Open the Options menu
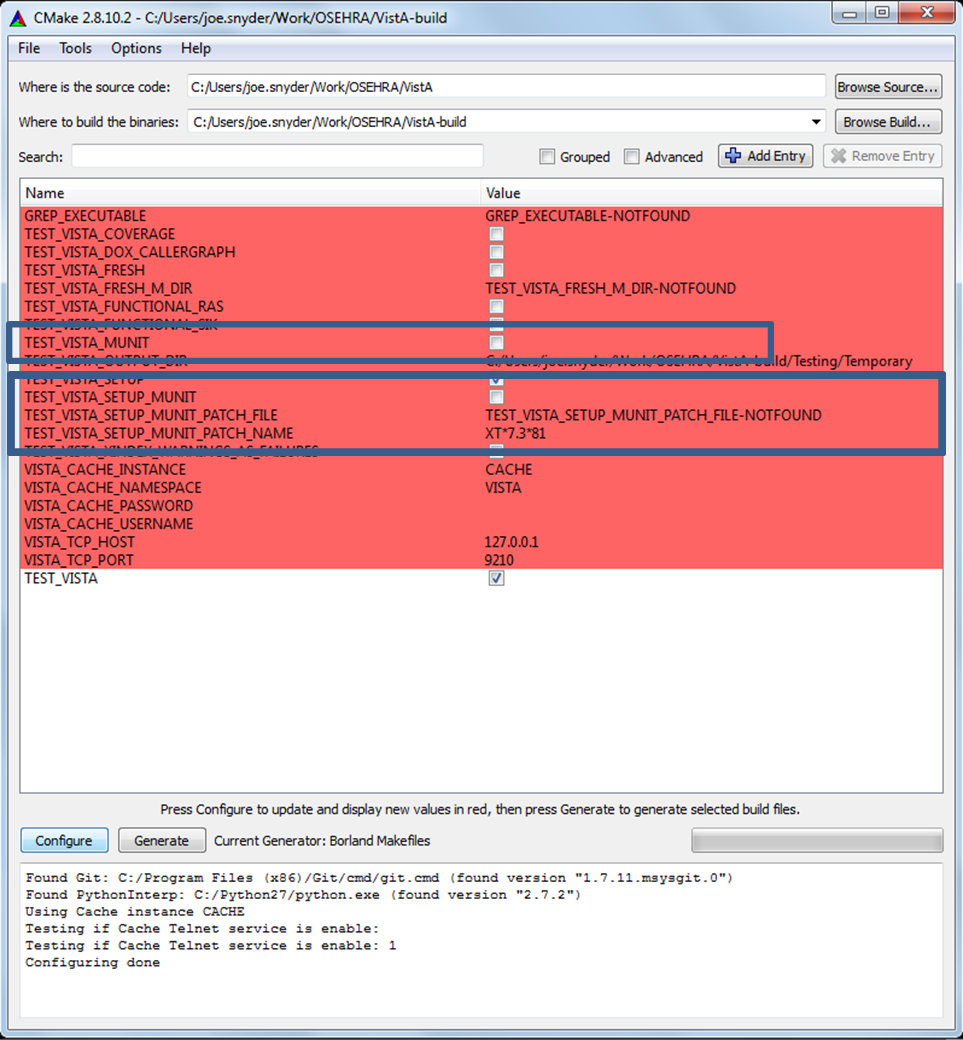Image resolution: width=963 pixels, height=1040 pixels. 136,48
